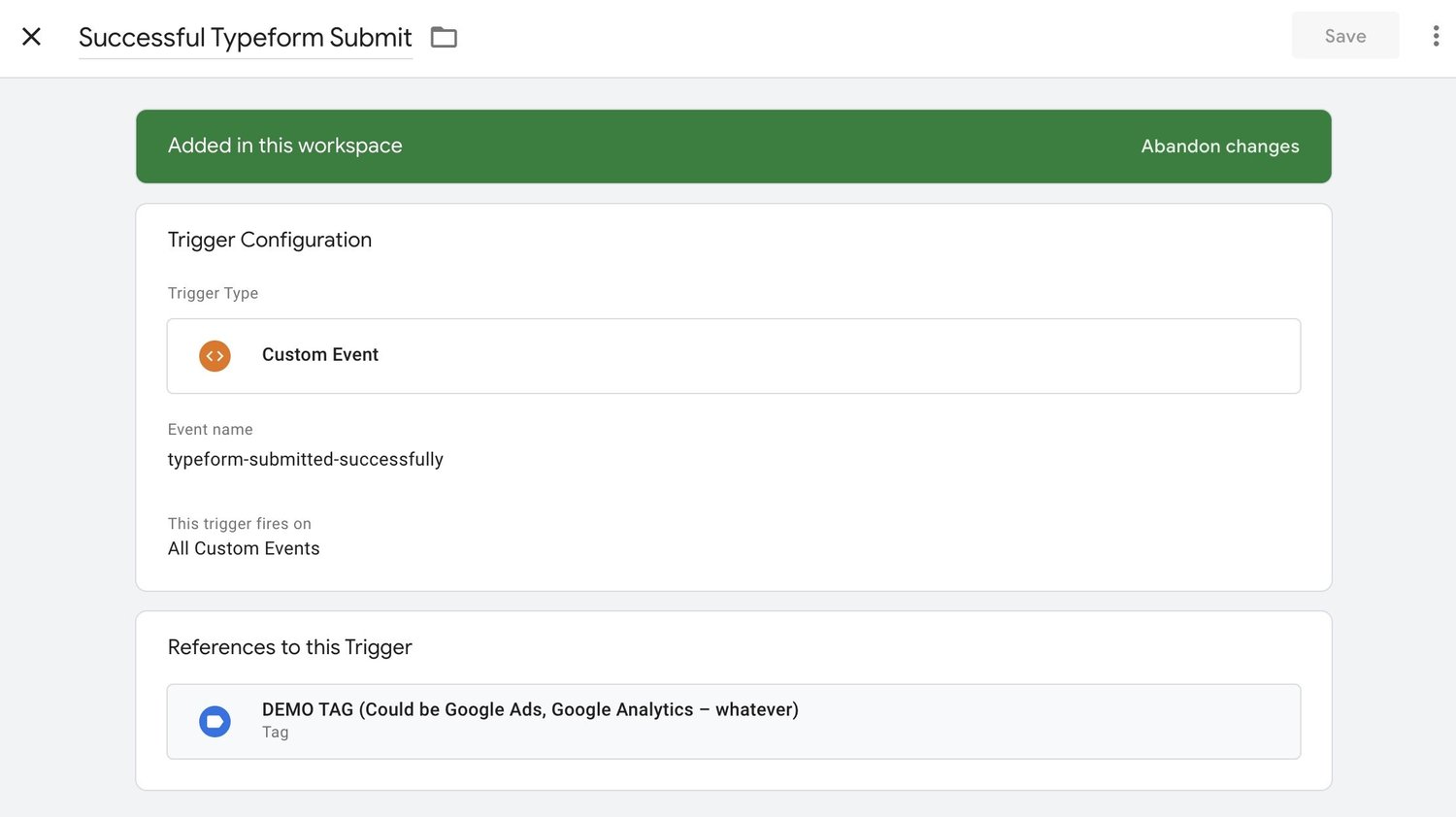Click the Tag subtitle under DEMO TAG

[276, 732]
